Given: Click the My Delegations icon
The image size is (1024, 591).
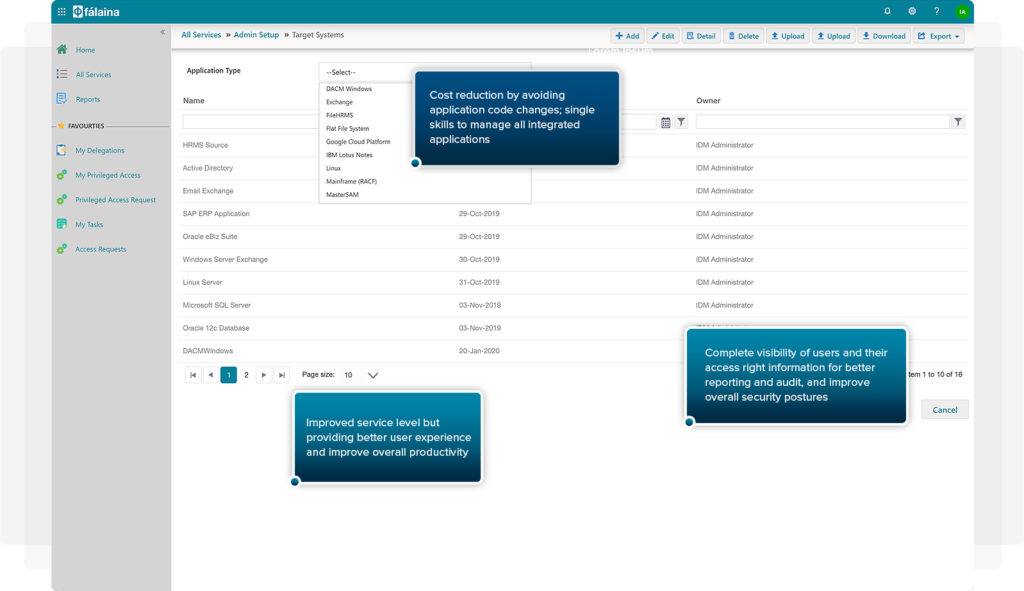Looking at the screenshot, I should click(x=62, y=150).
